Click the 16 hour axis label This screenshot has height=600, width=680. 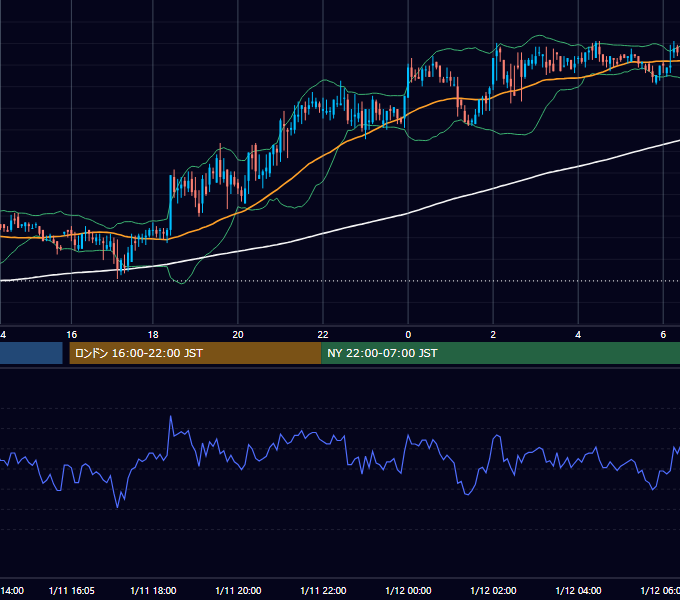(x=72, y=335)
